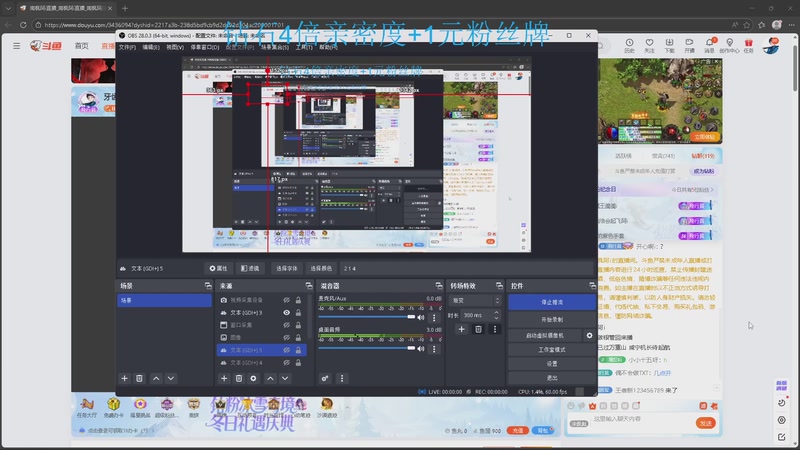Show the 视频采集设备 source

(287, 300)
